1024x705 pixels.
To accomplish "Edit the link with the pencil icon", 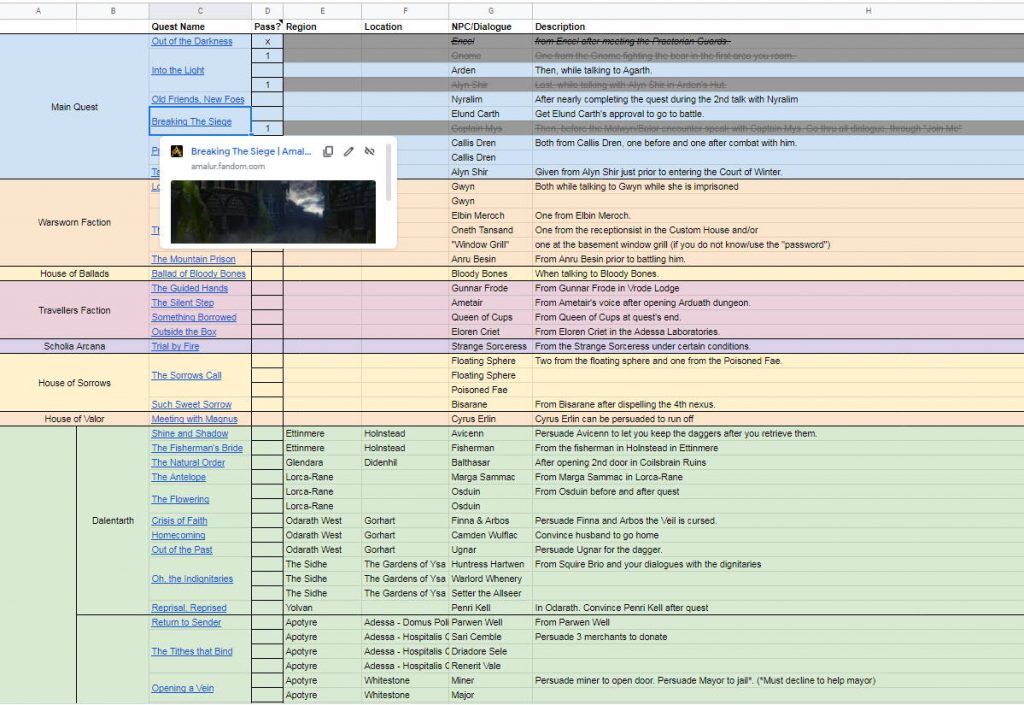I will click(348, 151).
